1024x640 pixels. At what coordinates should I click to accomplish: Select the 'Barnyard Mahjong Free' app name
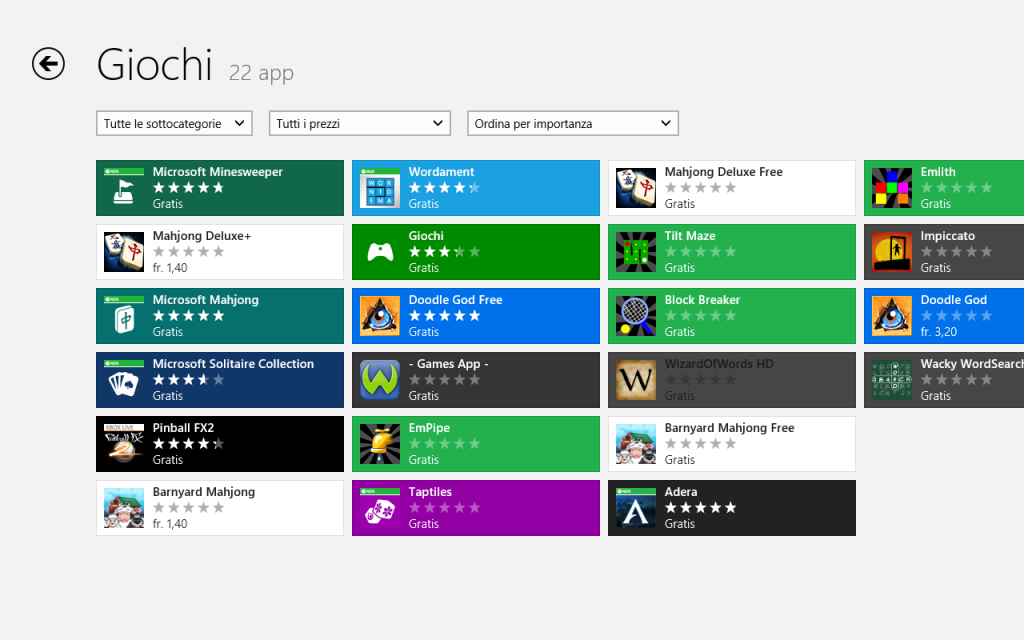click(x=729, y=428)
